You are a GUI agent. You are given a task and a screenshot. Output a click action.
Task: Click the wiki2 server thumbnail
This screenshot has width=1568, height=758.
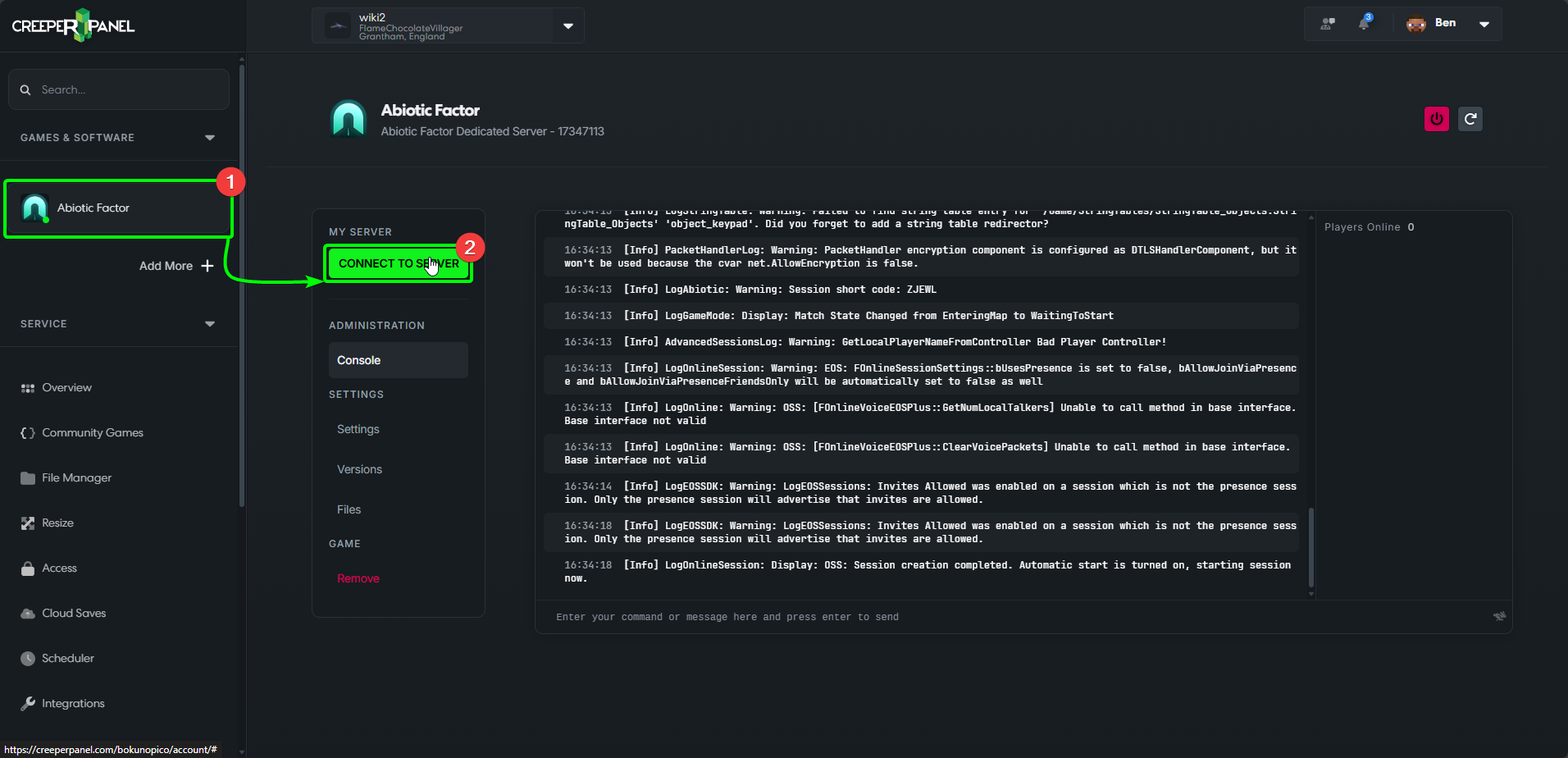click(338, 26)
